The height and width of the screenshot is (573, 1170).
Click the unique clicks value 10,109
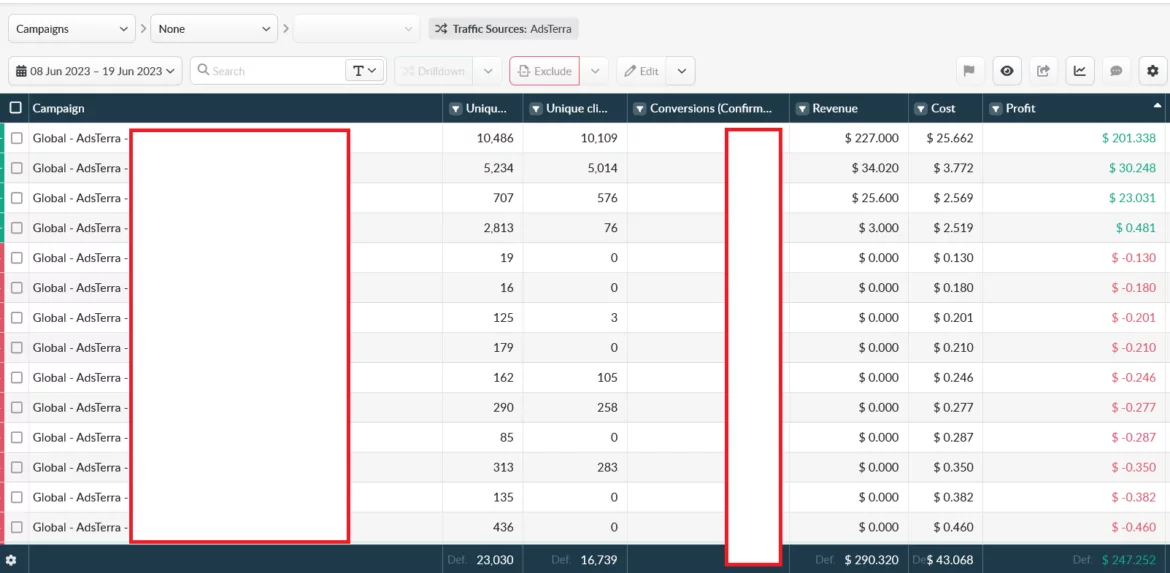(598, 138)
